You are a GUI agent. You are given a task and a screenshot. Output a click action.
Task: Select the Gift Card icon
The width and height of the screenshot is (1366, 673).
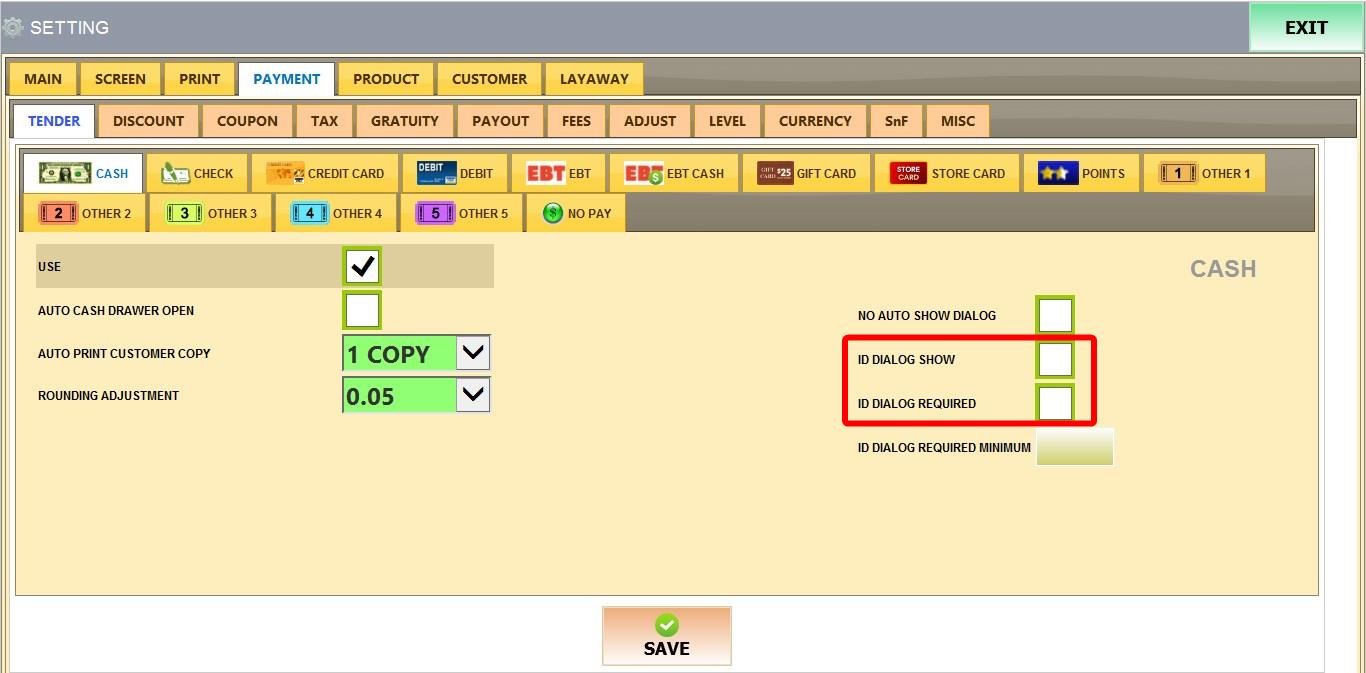coord(775,173)
